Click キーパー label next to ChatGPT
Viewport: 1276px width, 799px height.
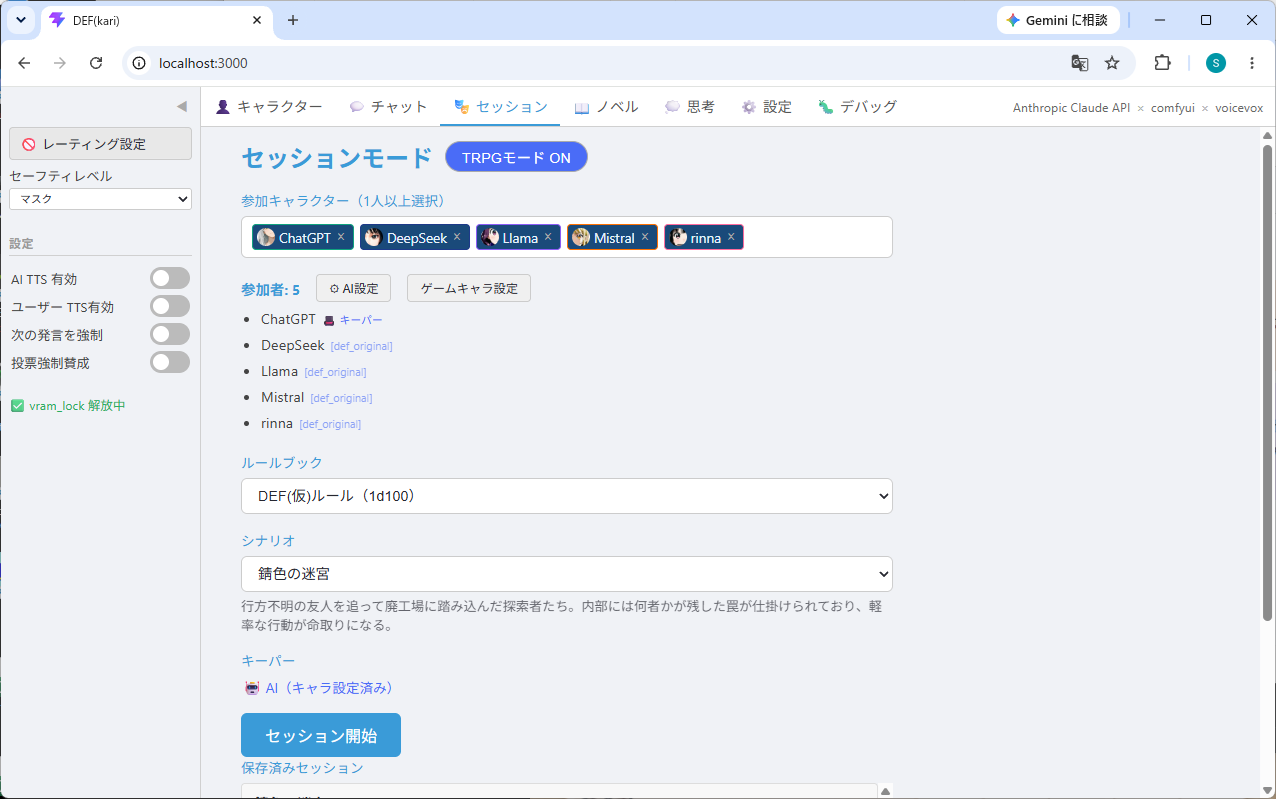[x=361, y=320]
